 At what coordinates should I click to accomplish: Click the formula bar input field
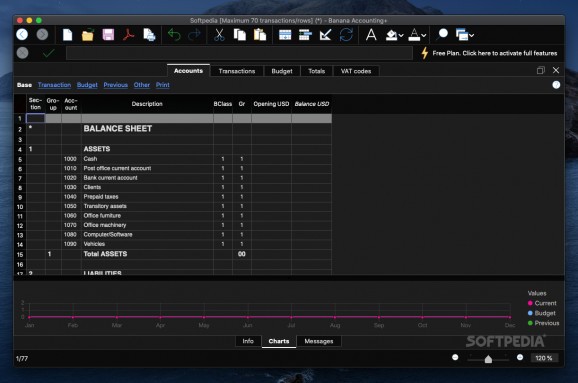point(239,53)
